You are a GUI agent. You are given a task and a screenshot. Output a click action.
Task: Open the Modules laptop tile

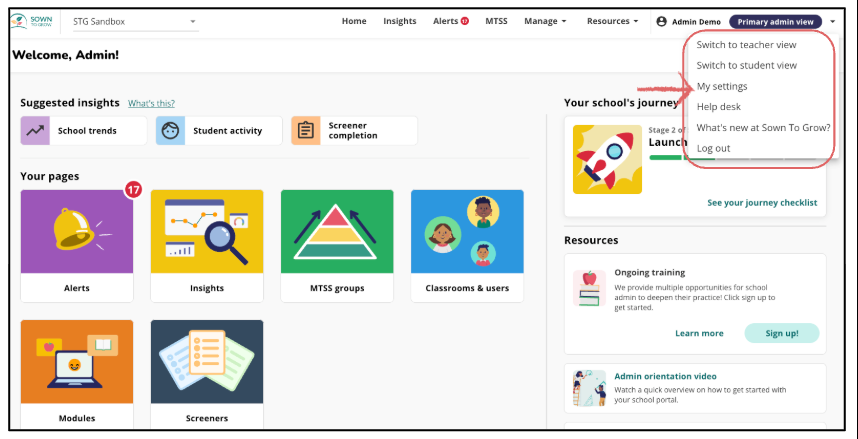[x=76, y=362]
